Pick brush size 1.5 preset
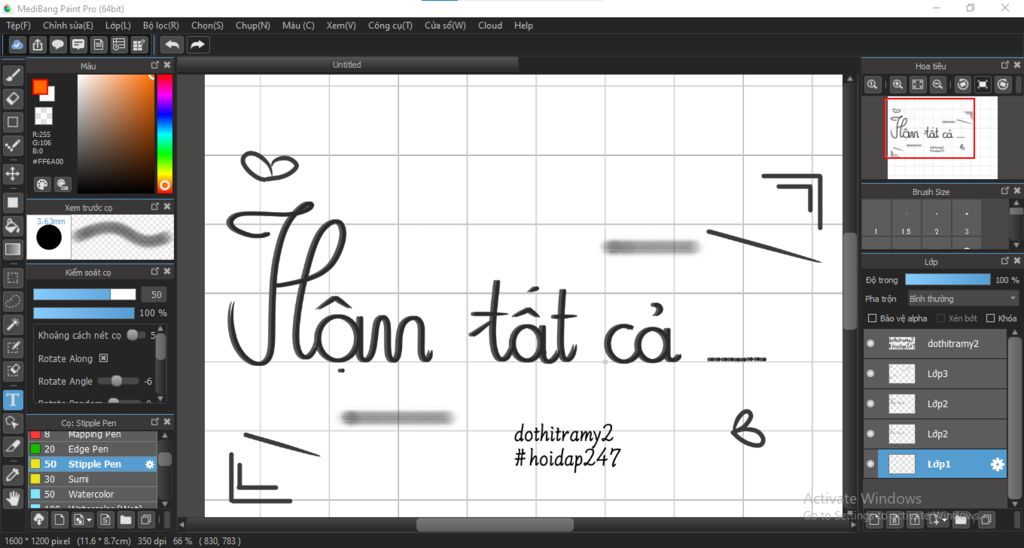Image resolution: width=1024 pixels, height=548 pixels. 906,219
